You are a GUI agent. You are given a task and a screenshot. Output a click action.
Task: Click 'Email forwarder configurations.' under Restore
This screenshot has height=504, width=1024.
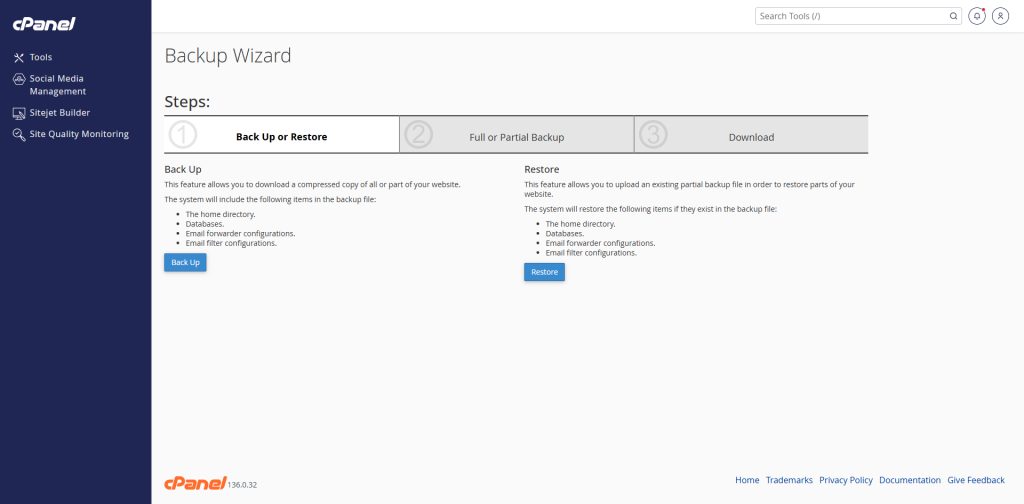click(x=600, y=243)
